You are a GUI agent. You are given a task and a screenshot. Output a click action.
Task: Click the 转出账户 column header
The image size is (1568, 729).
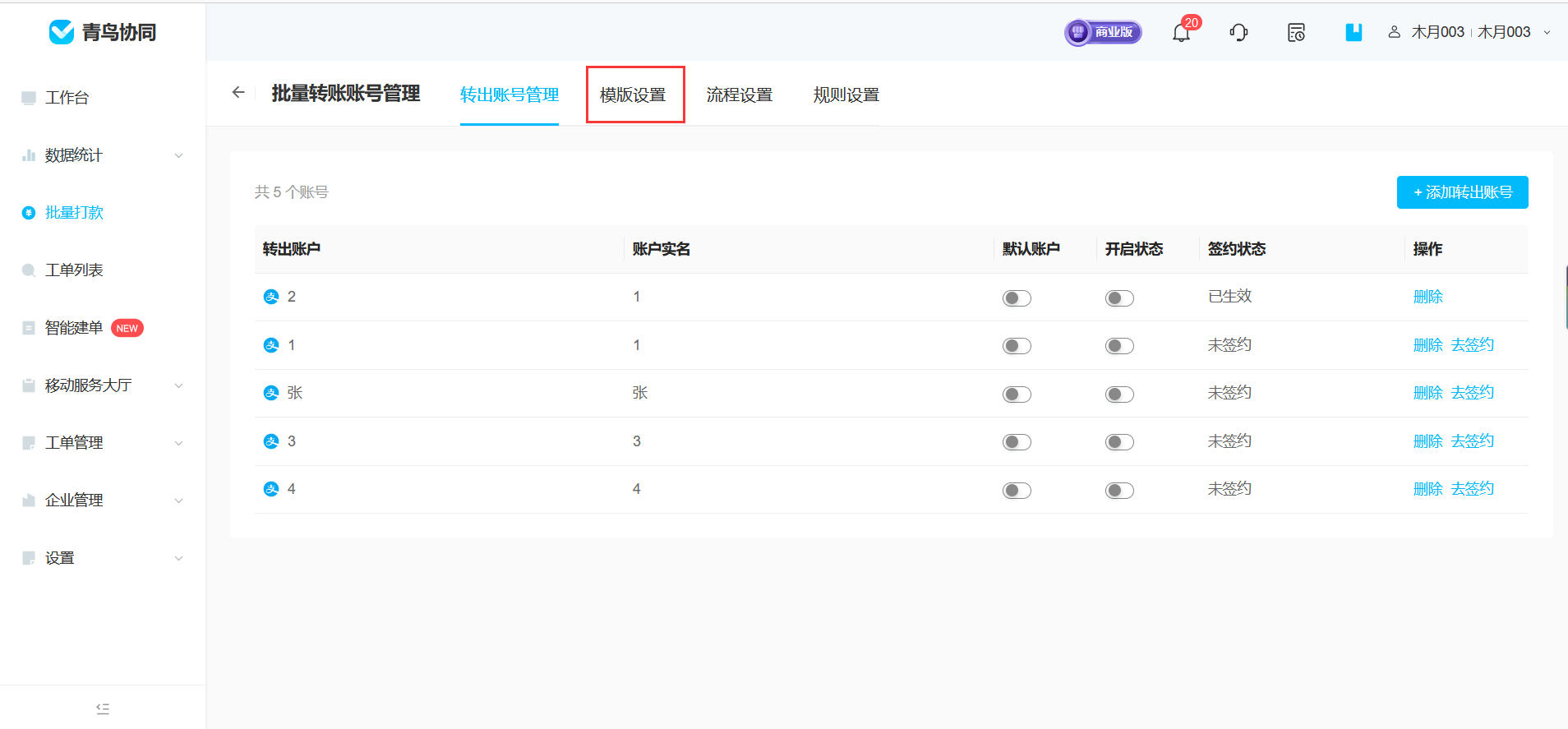coord(292,249)
